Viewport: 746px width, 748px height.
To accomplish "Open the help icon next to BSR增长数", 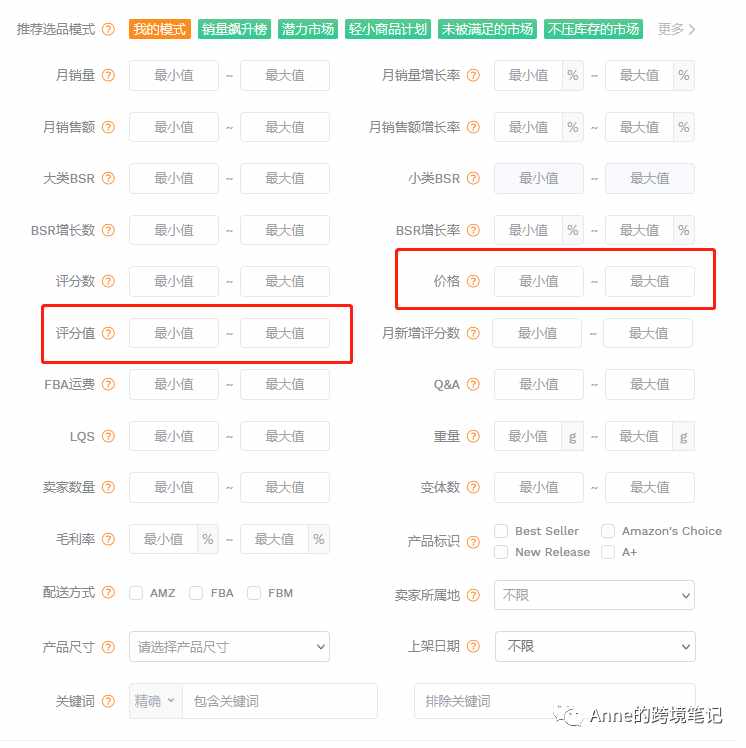I will coord(108,230).
